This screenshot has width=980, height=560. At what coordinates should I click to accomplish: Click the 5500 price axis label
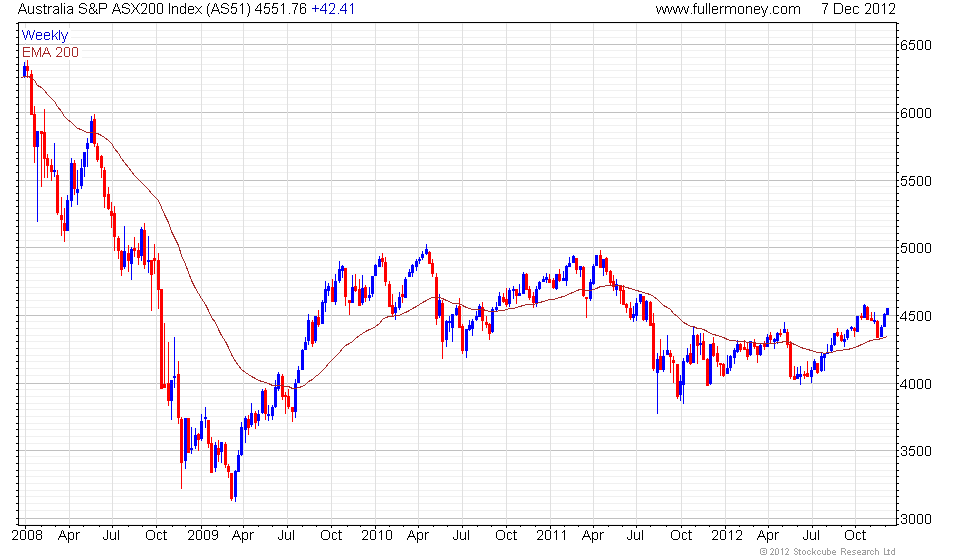916,181
